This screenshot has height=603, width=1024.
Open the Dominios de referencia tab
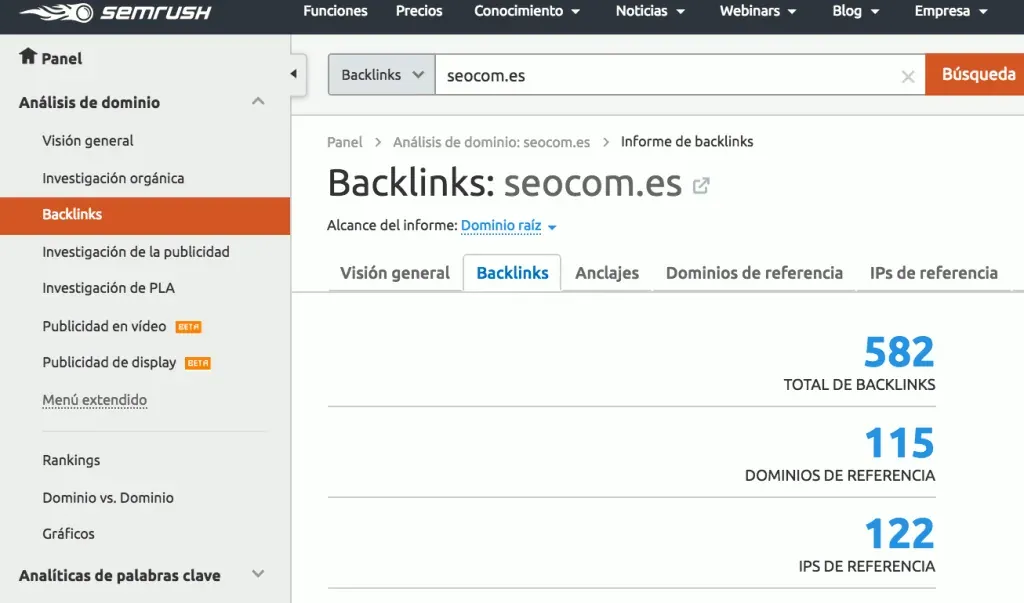(x=754, y=273)
